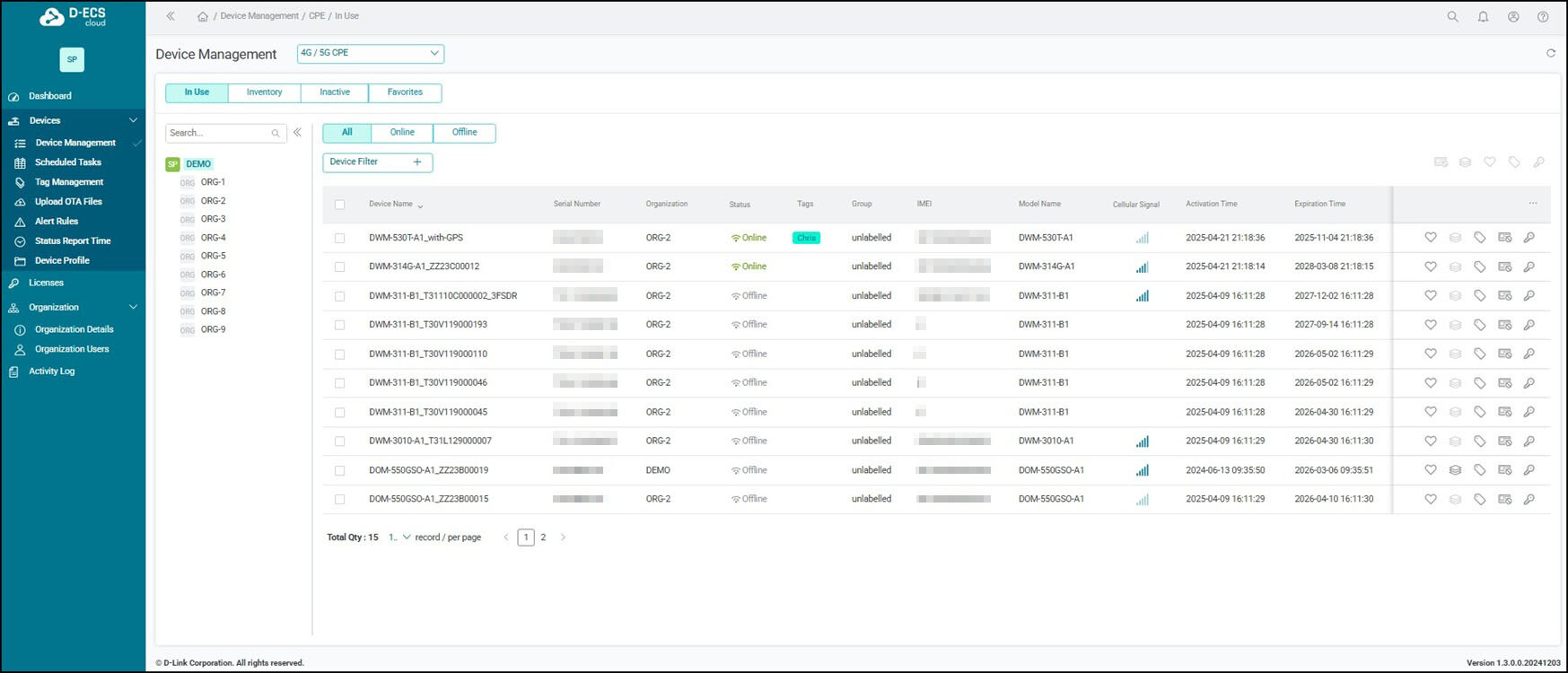Select DEMO root in organization tree
The height and width of the screenshot is (673, 1568).
tap(198, 164)
